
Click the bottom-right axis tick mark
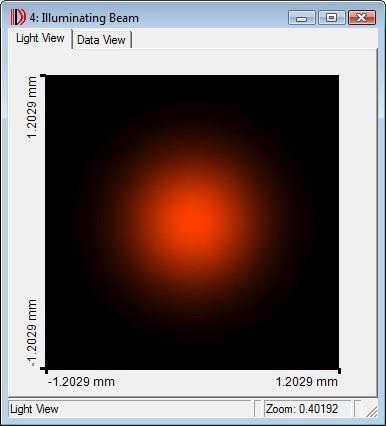(340, 371)
